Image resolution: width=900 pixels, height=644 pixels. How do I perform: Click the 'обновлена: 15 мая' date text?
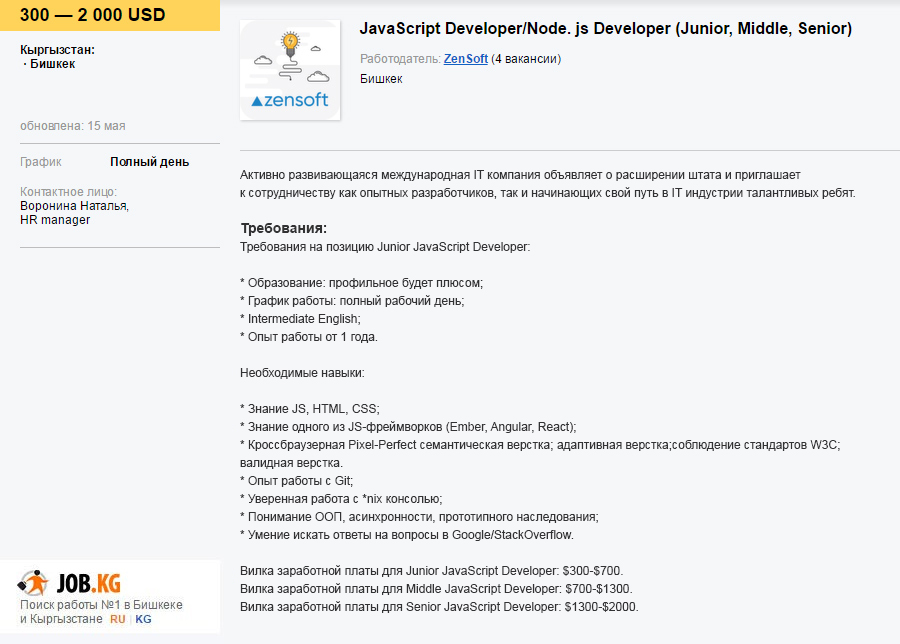point(73,126)
